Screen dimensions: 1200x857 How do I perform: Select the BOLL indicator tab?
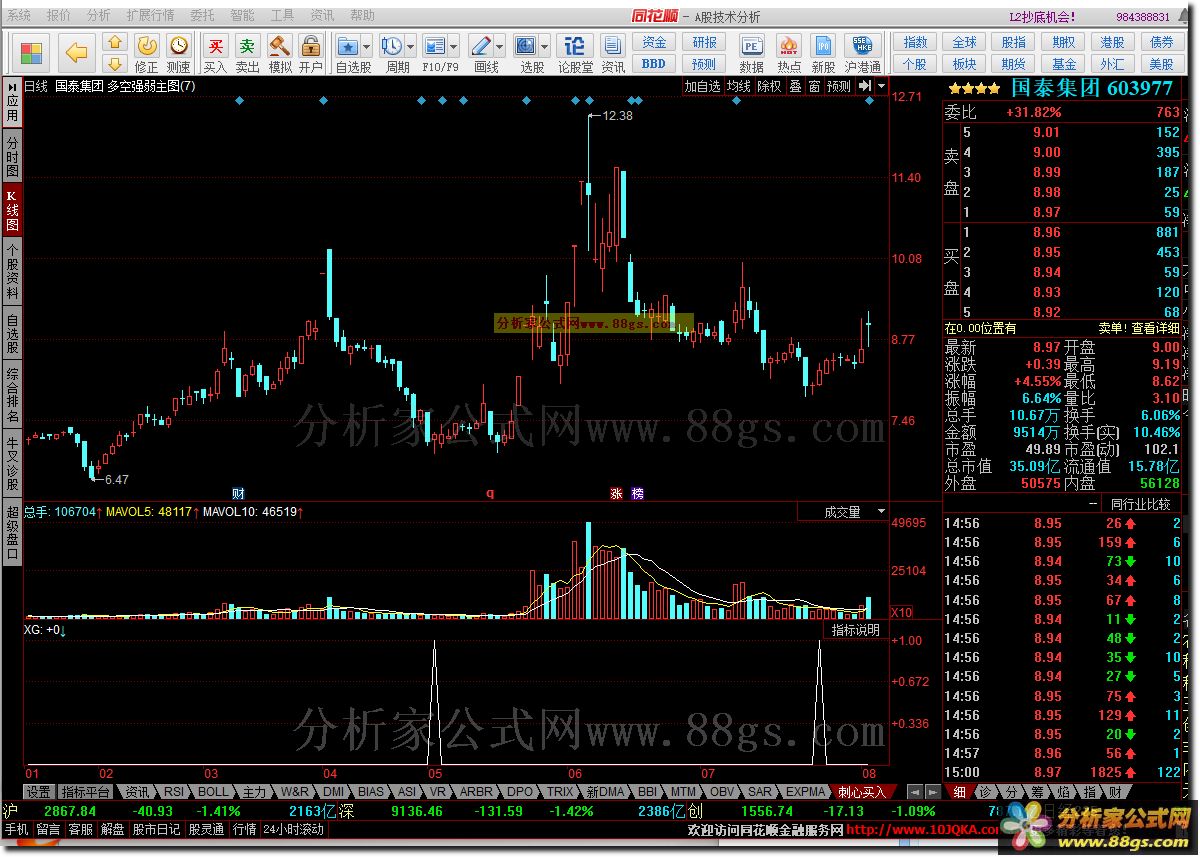click(x=213, y=791)
